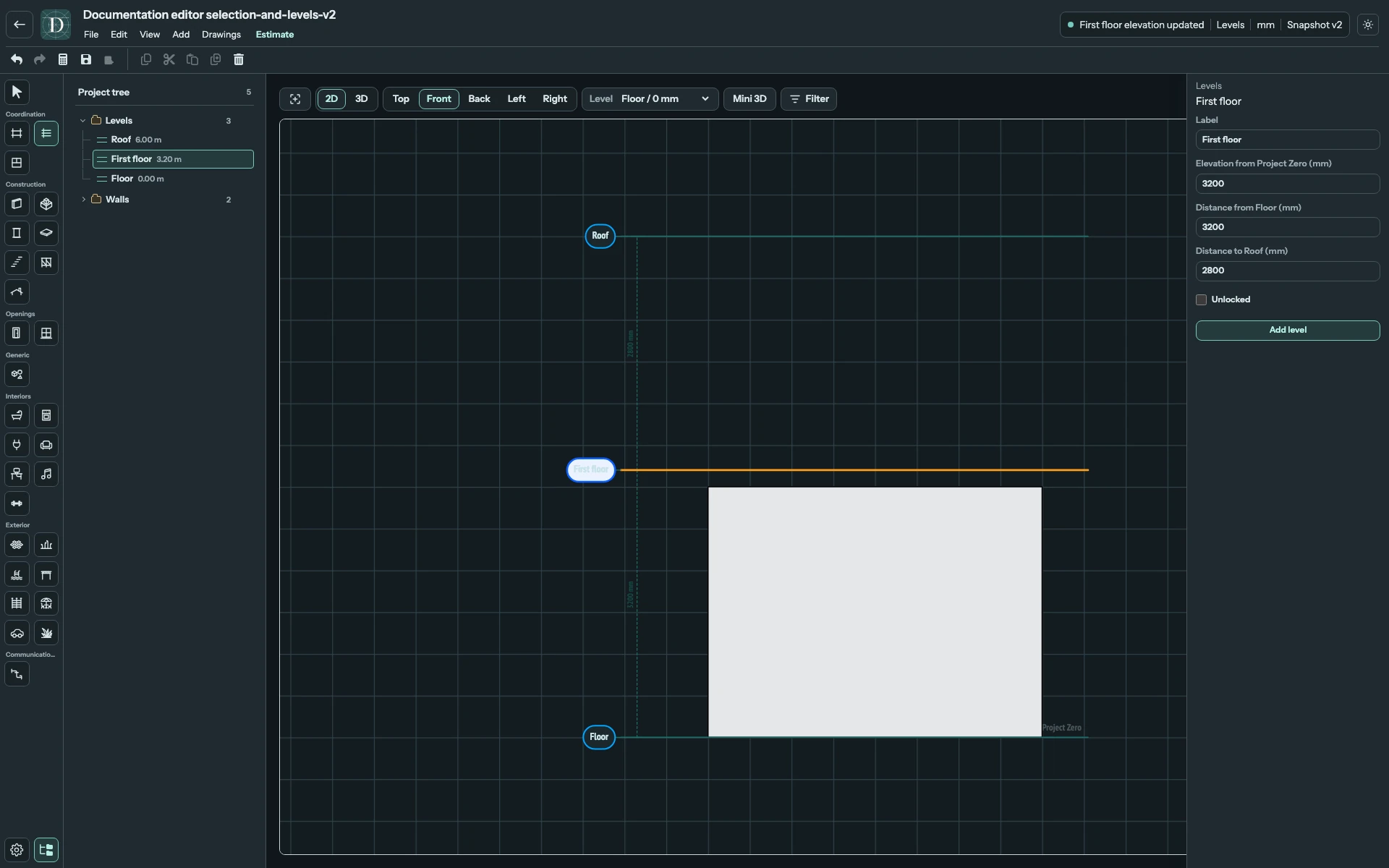This screenshot has height=868, width=1389.
Task: Select the roof construction tool
Action: point(17,292)
